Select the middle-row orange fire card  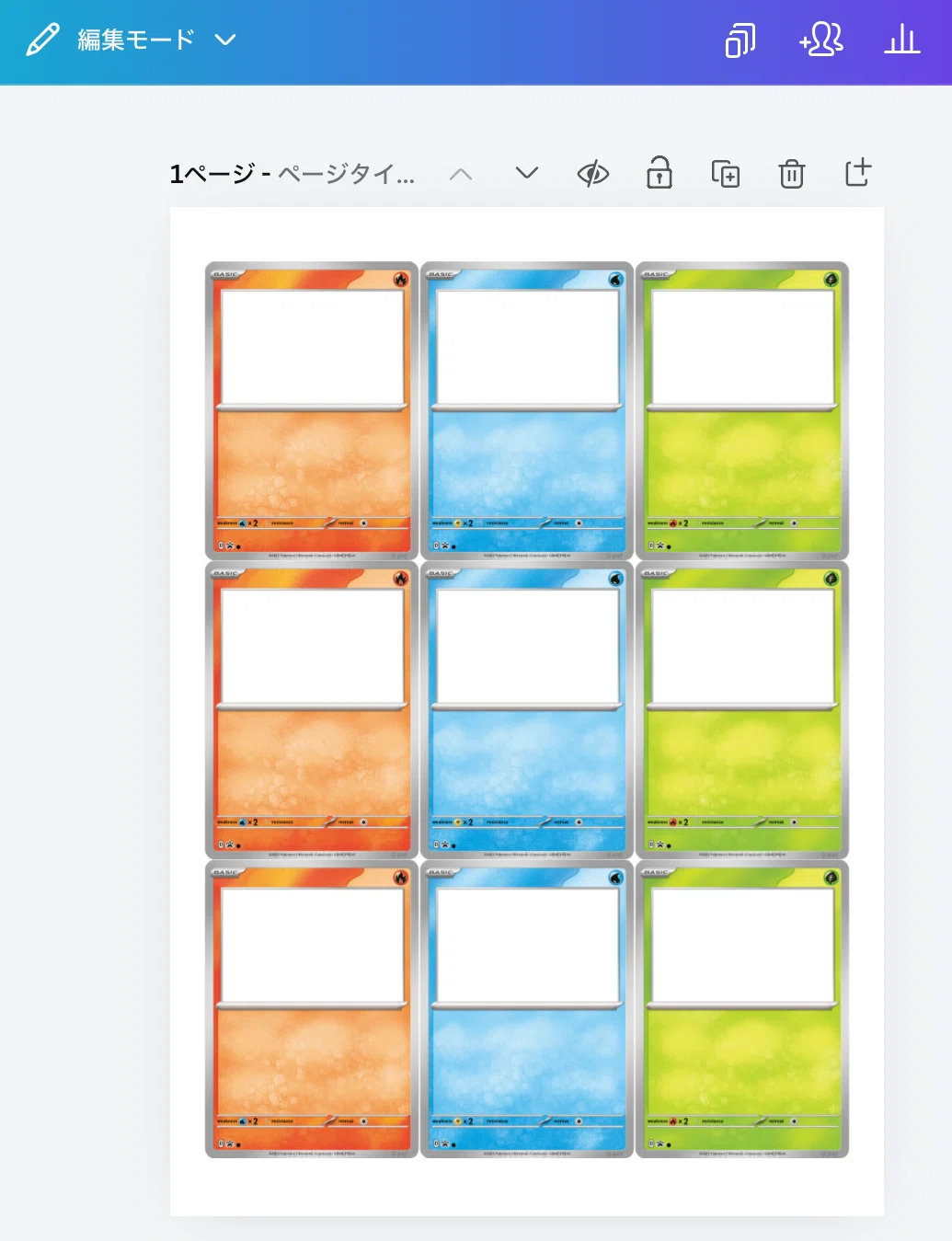(312, 709)
